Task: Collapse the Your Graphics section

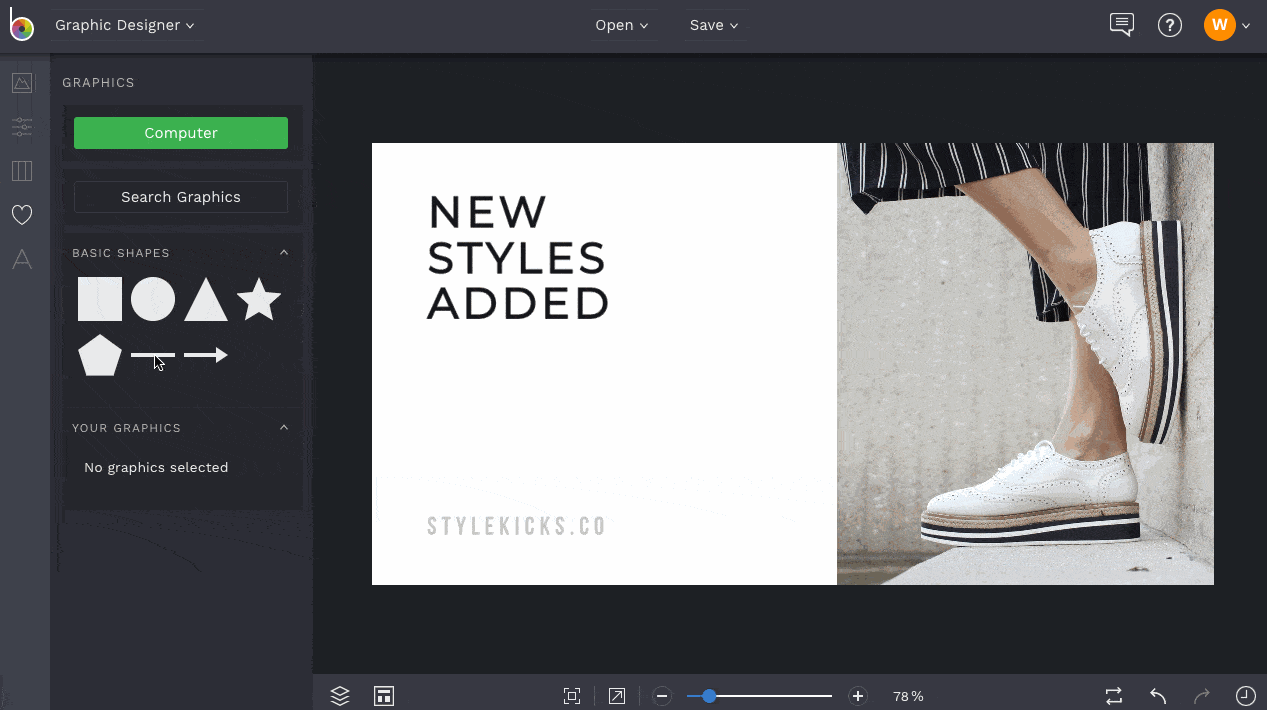Action: tap(284, 428)
